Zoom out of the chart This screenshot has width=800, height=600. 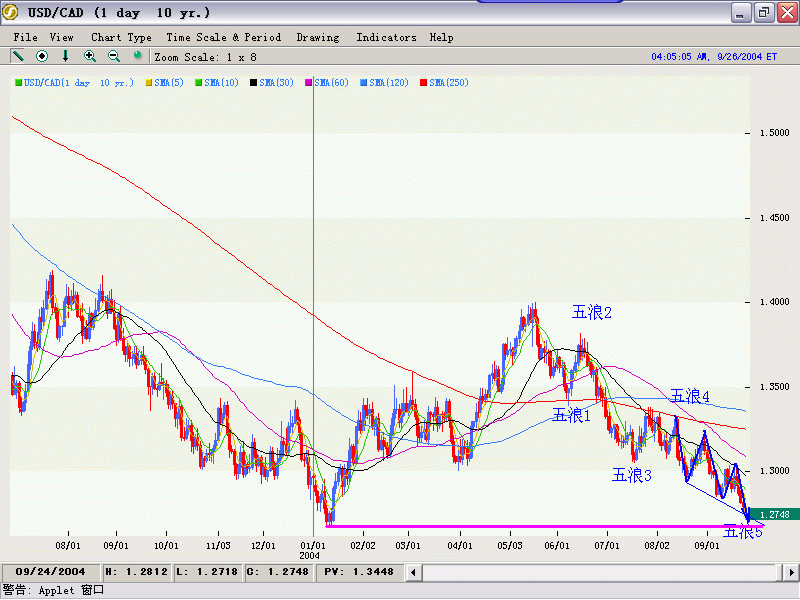point(114,56)
